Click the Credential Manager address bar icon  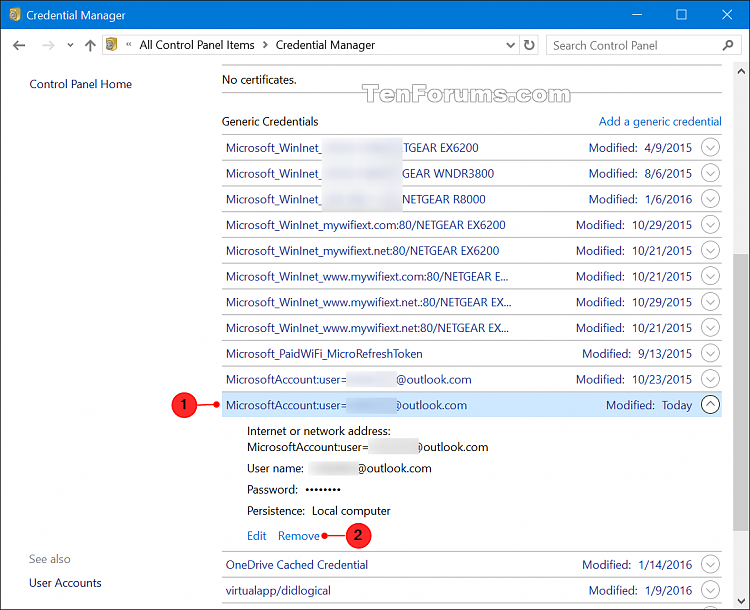pyautogui.click(x=111, y=44)
